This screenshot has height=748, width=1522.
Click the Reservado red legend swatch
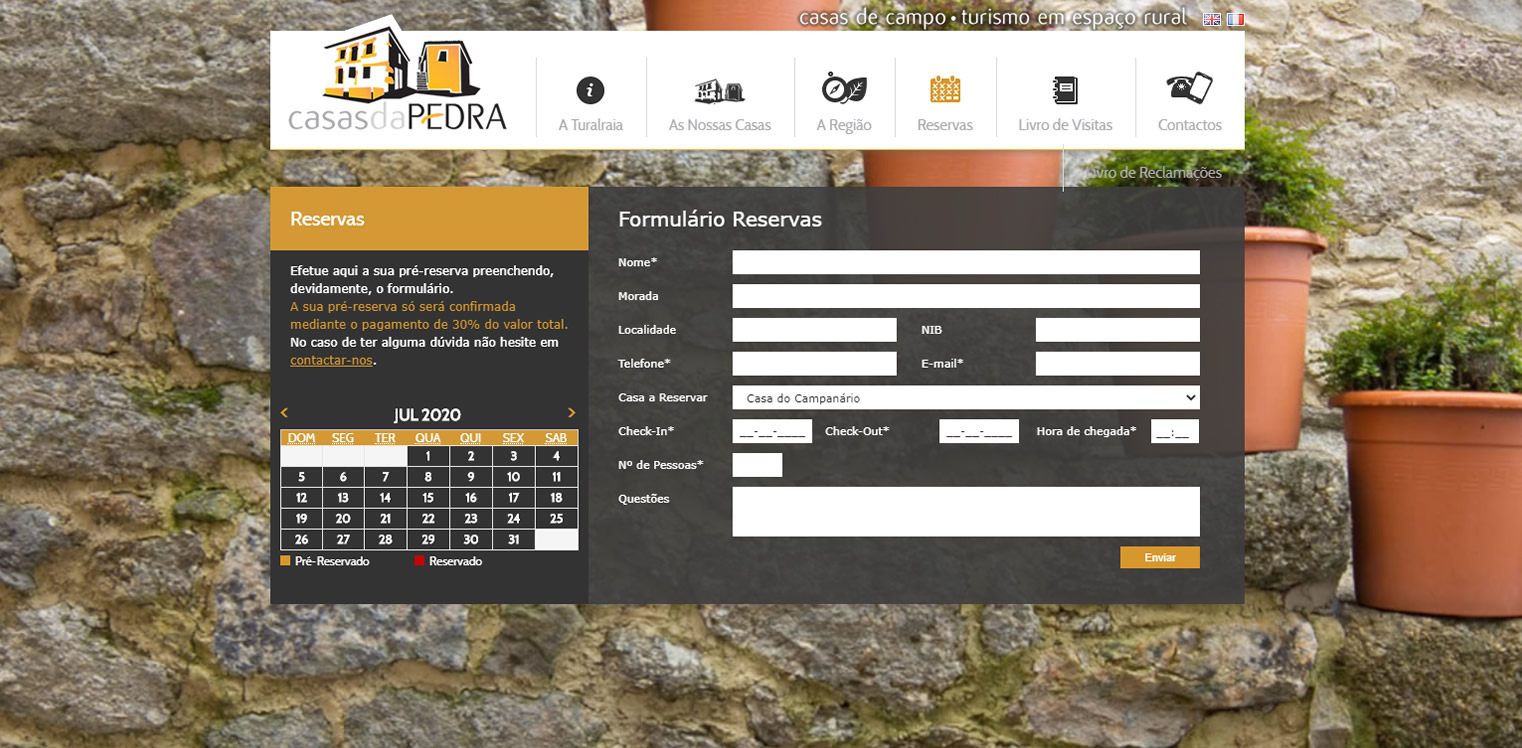(x=420, y=561)
